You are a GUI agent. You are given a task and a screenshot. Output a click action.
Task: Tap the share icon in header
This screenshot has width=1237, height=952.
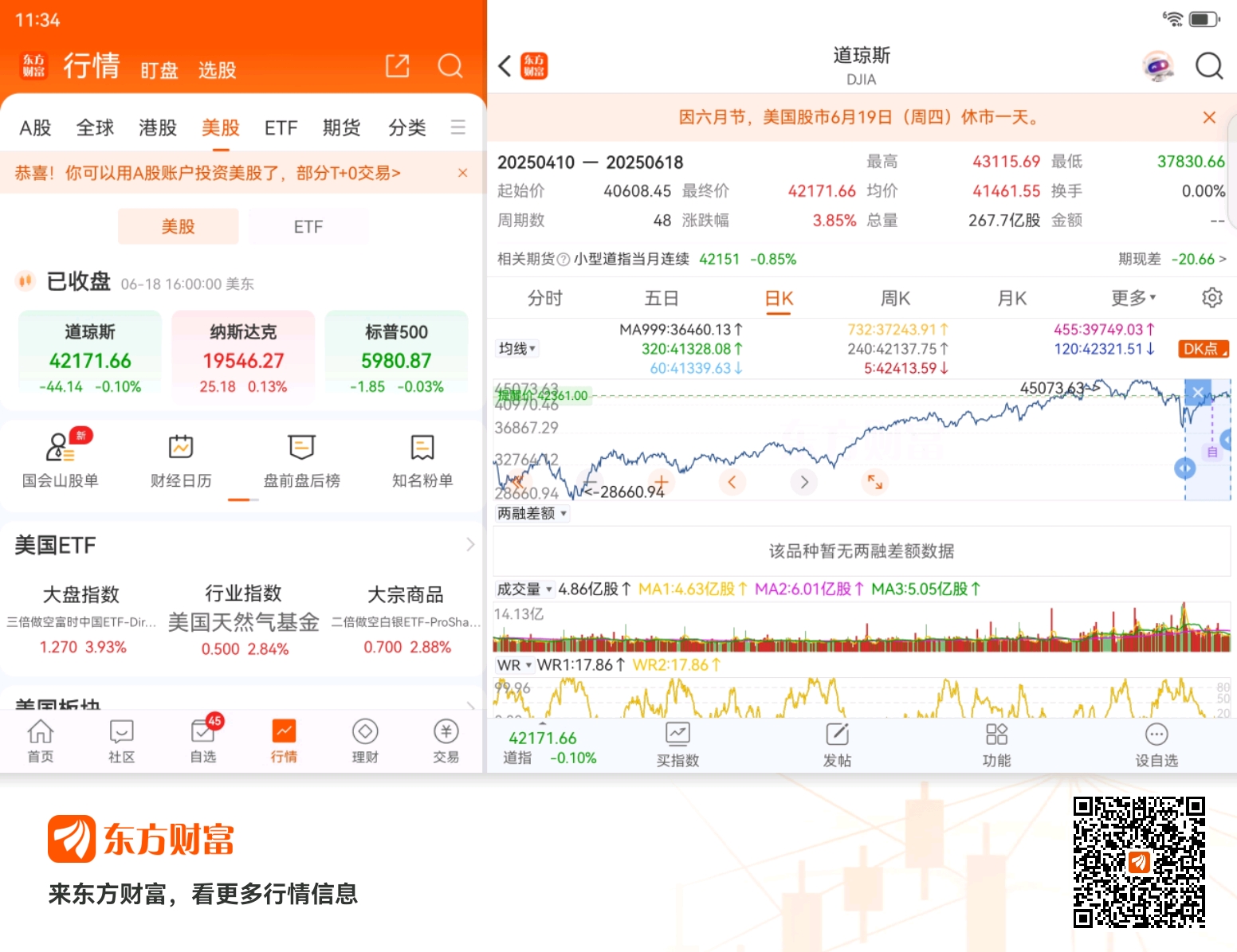pos(397,66)
